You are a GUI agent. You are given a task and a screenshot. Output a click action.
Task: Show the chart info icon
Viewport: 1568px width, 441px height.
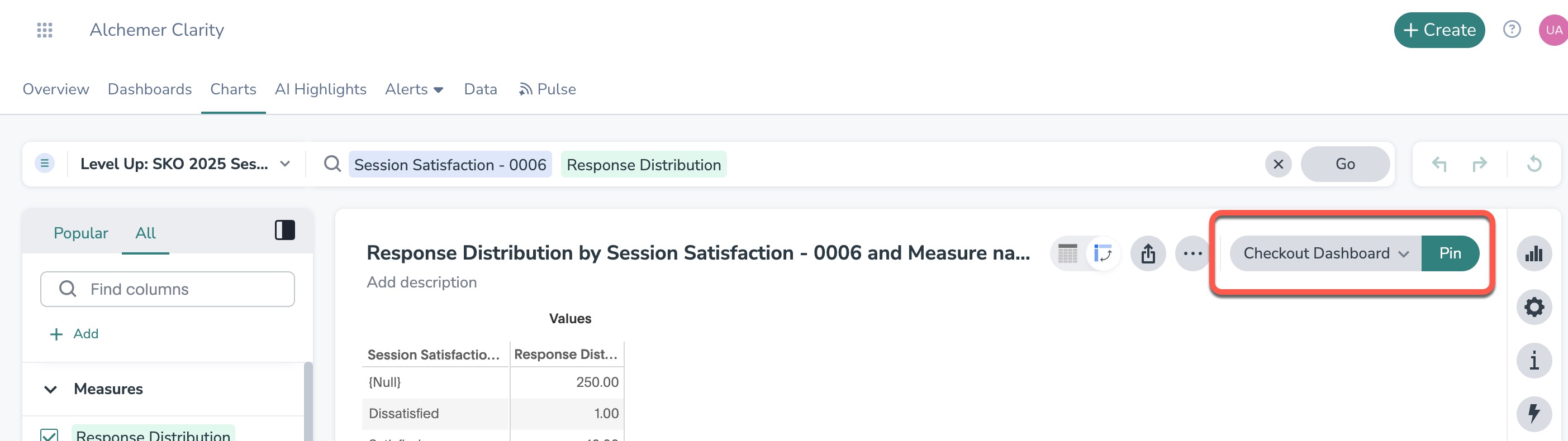coord(1533,360)
